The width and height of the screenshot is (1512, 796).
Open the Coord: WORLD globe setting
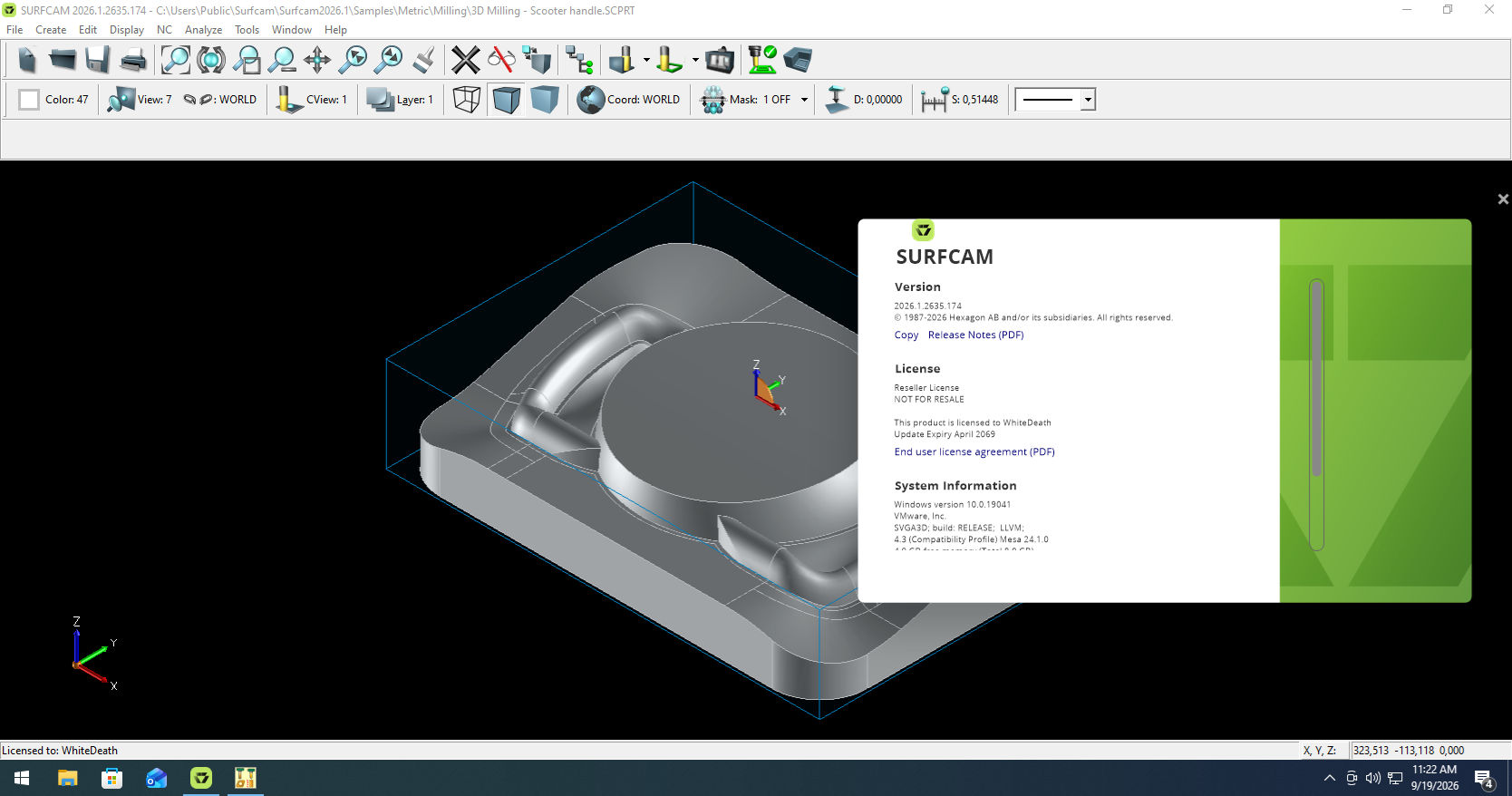coord(629,100)
